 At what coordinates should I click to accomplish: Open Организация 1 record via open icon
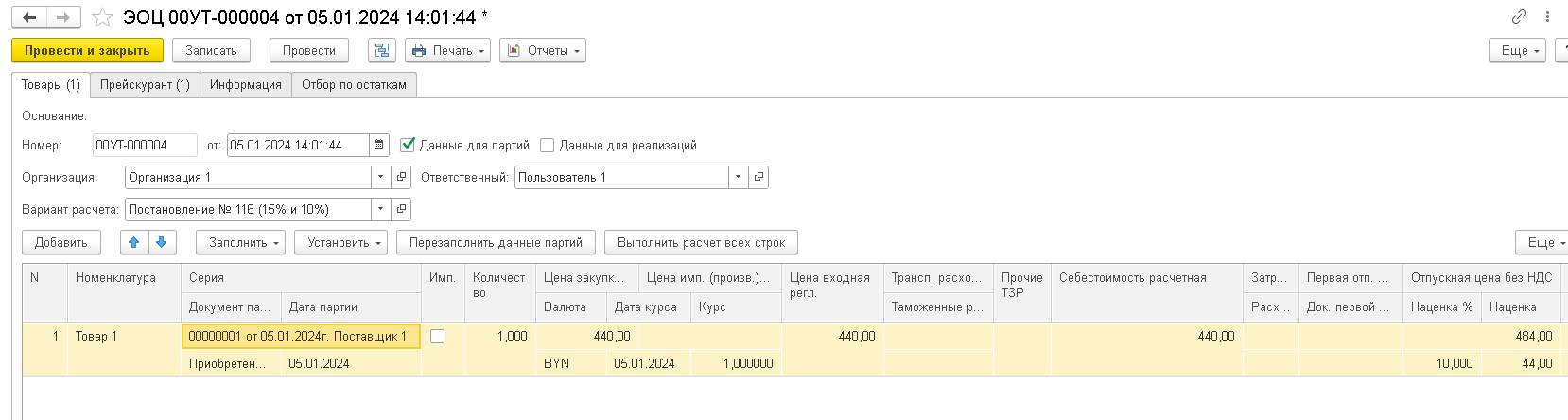pos(401,177)
